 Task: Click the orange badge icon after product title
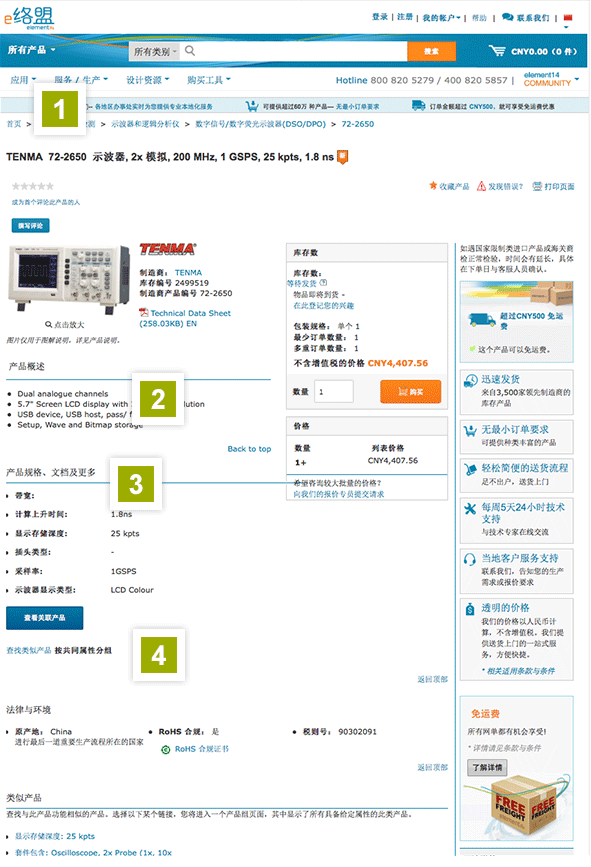coord(343,157)
